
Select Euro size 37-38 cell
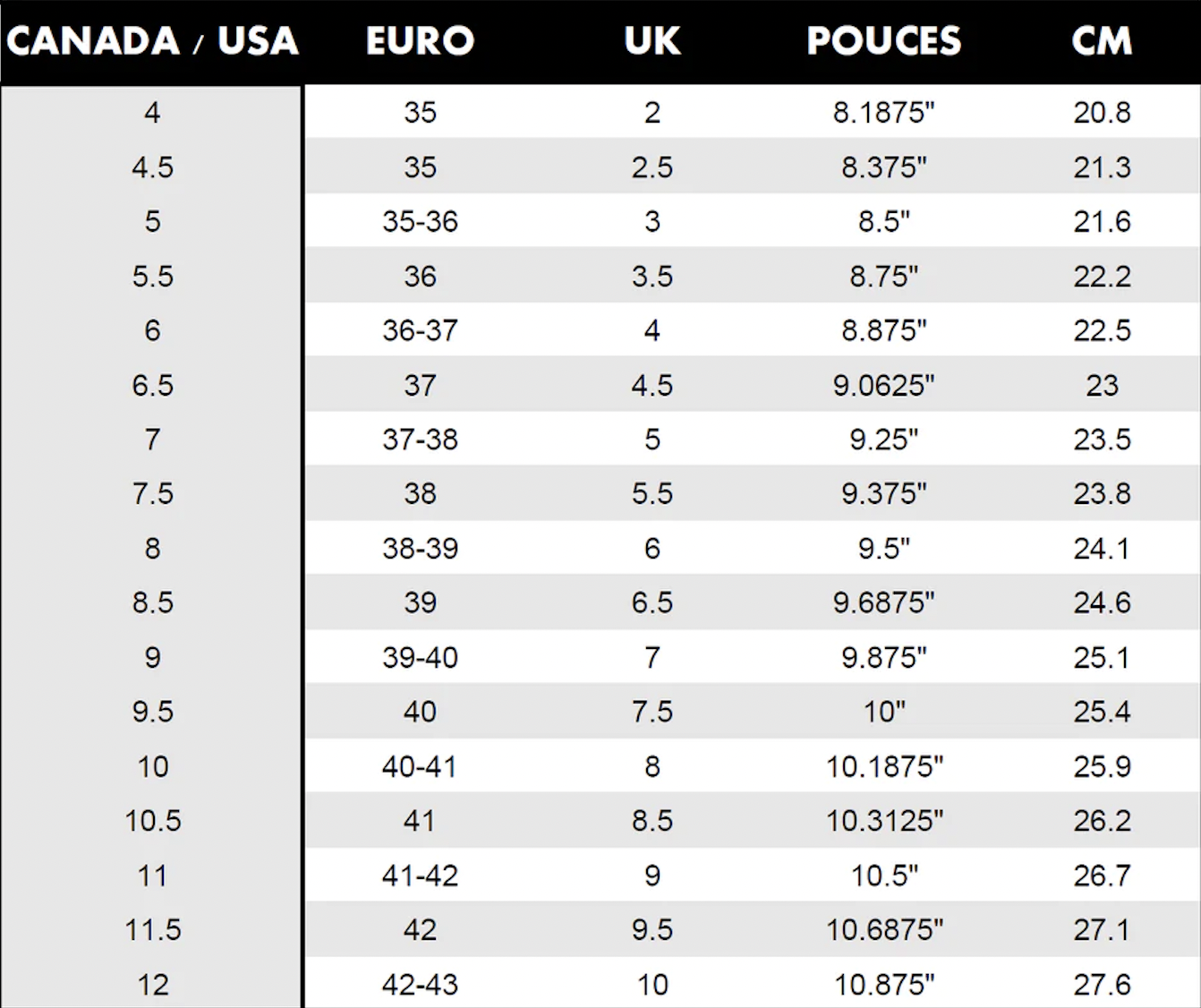click(420, 440)
